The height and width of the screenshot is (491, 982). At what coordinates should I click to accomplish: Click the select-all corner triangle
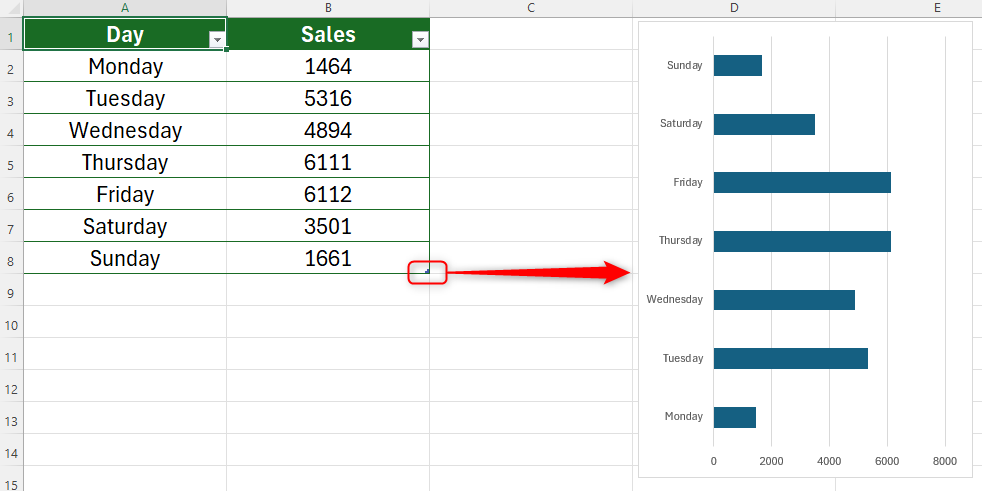click(11, 8)
